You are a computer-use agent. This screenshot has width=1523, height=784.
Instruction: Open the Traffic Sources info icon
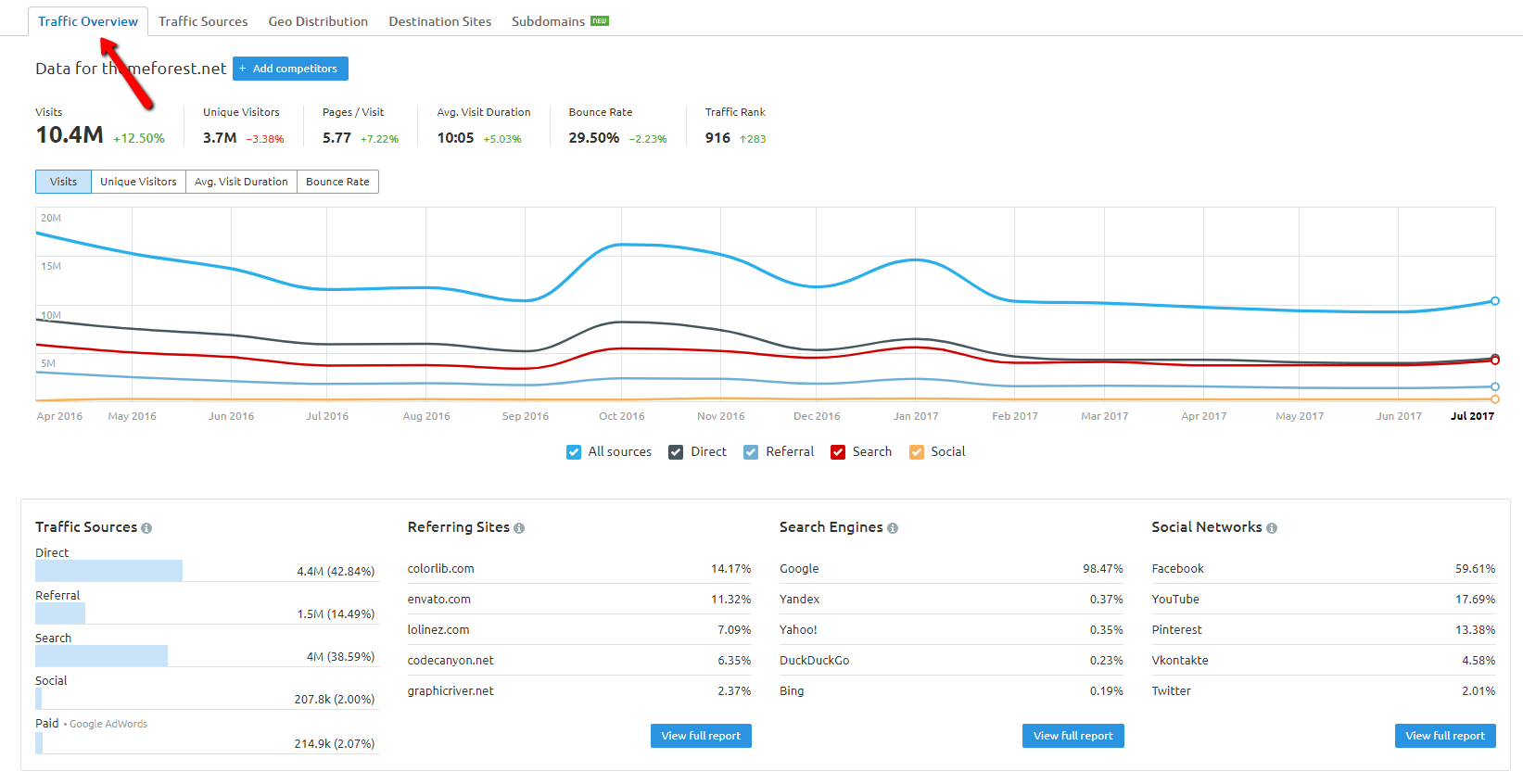[x=146, y=528]
